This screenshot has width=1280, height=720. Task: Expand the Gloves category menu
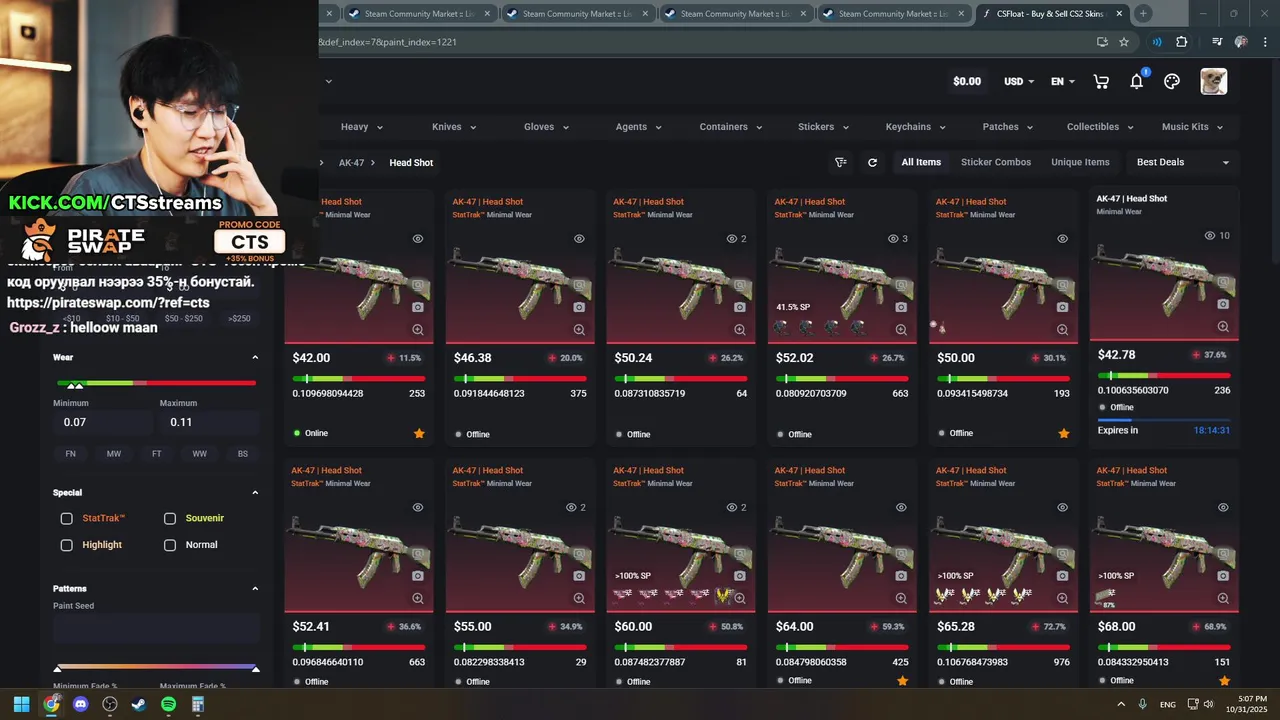(546, 127)
